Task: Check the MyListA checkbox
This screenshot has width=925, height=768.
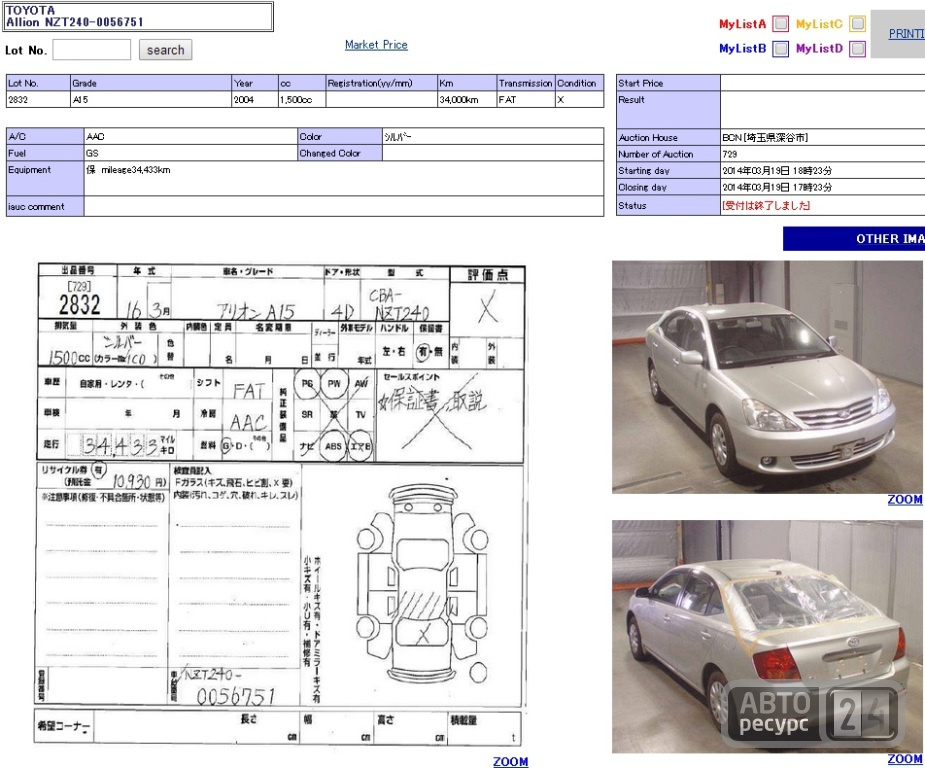Action: tap(780, 24)
